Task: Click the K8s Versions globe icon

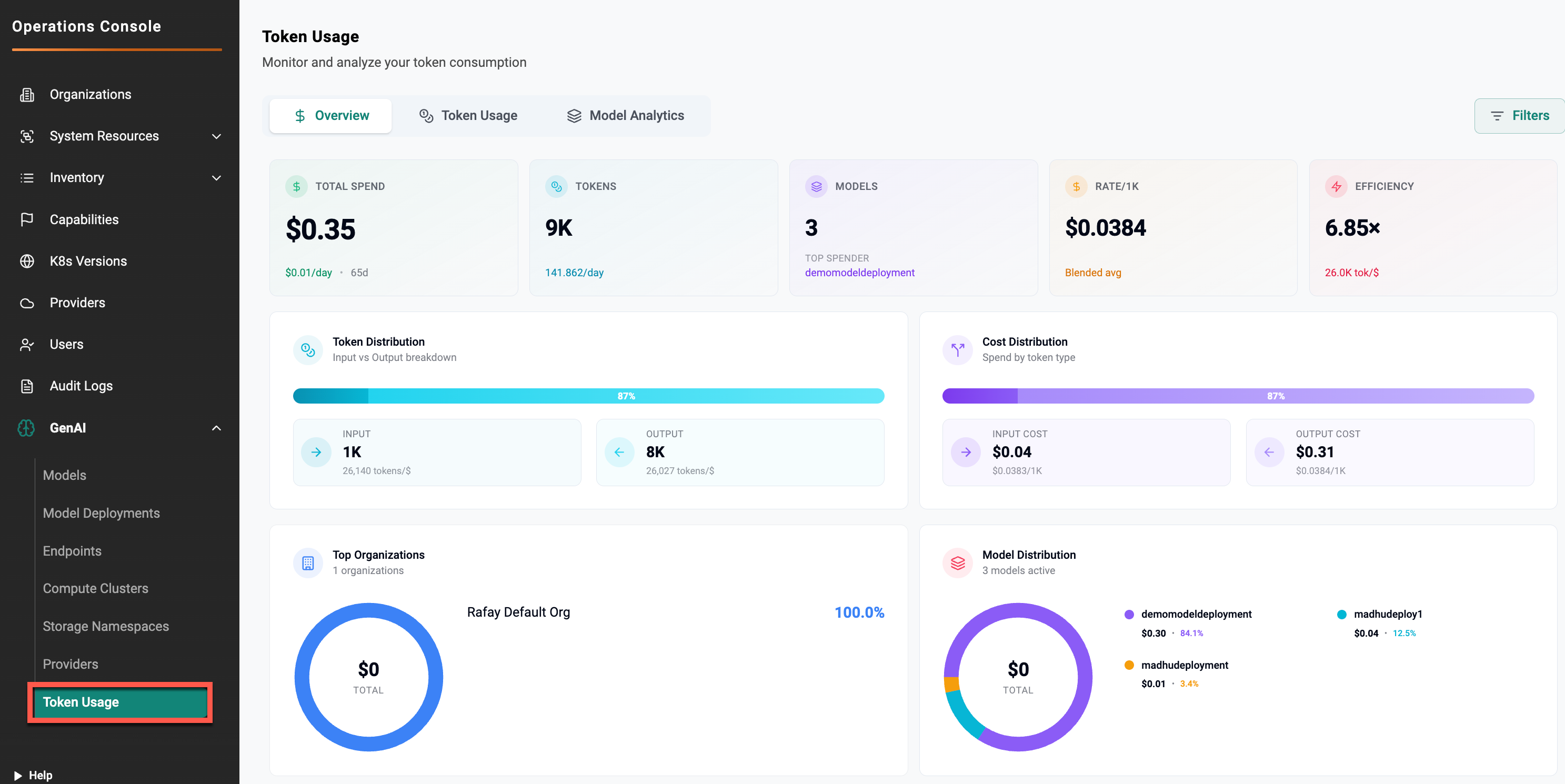Action: [x=27, y=261]
